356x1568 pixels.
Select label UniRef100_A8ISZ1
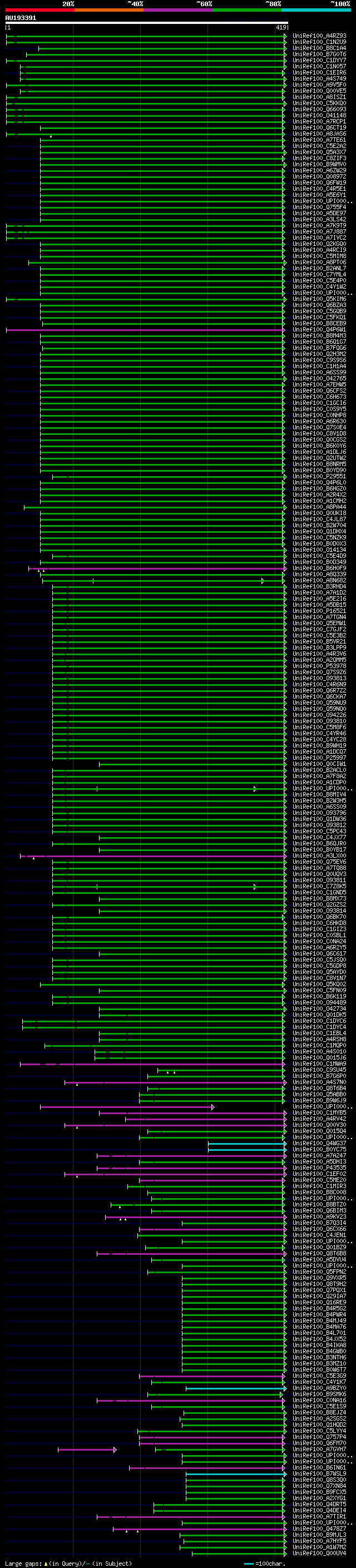pos(319,97)
